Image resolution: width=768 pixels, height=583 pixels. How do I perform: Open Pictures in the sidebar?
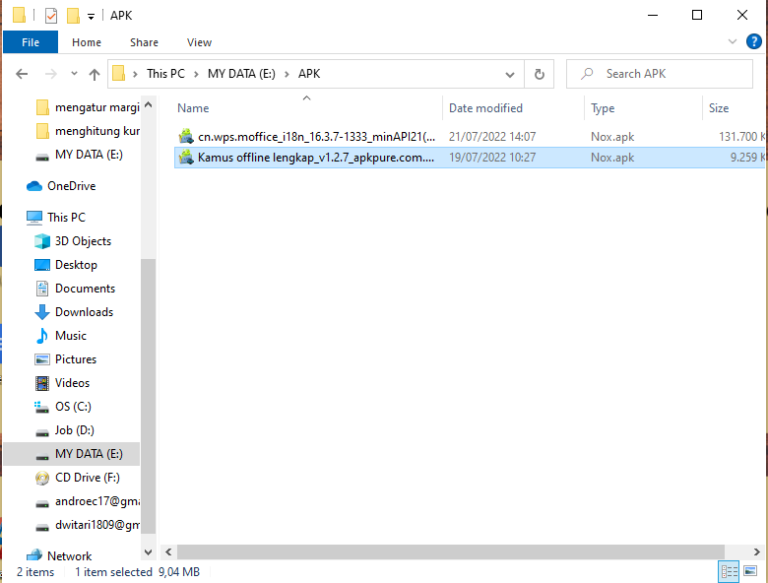pos(66,359)
